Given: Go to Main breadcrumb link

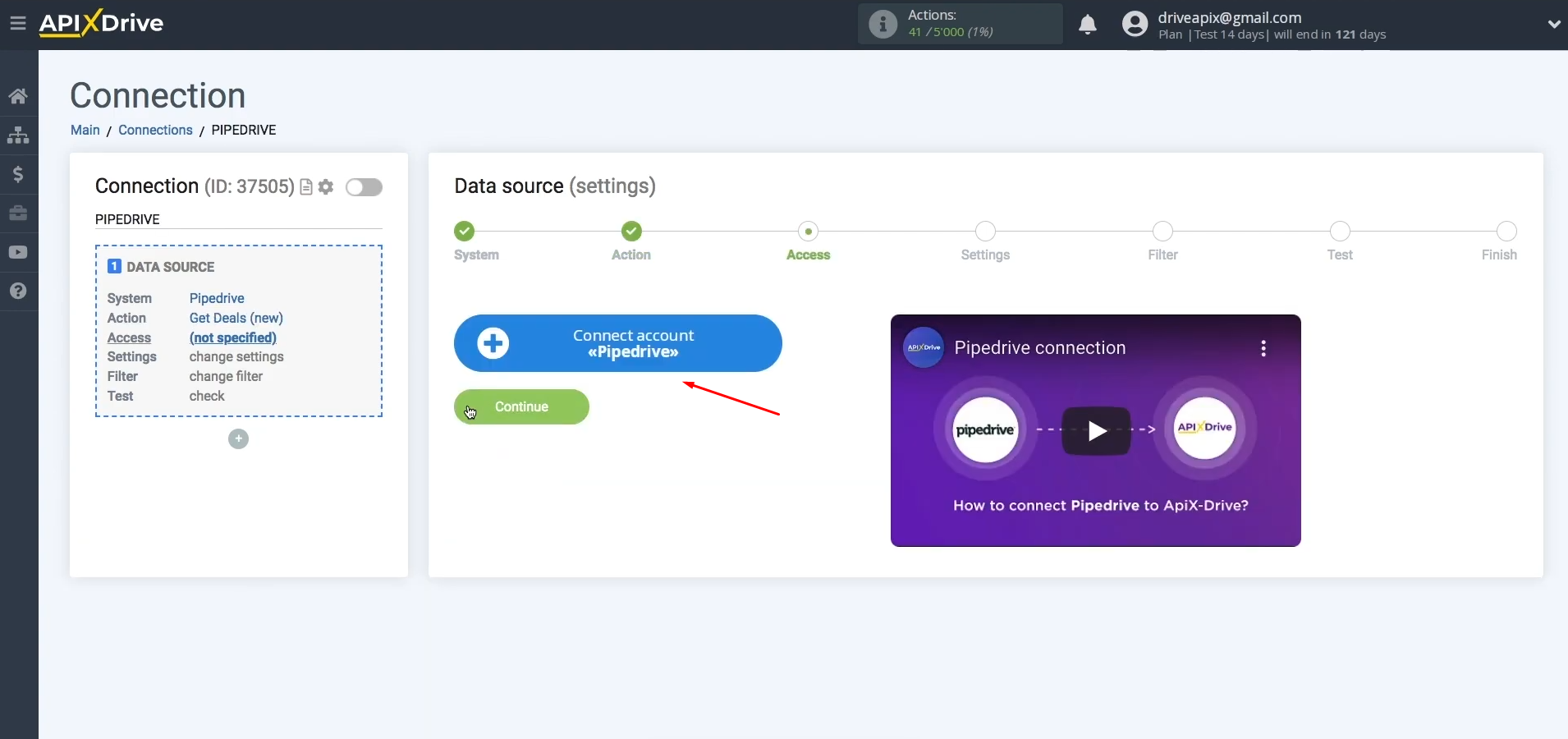Looking at the screenshot, I should pos(85,130).
